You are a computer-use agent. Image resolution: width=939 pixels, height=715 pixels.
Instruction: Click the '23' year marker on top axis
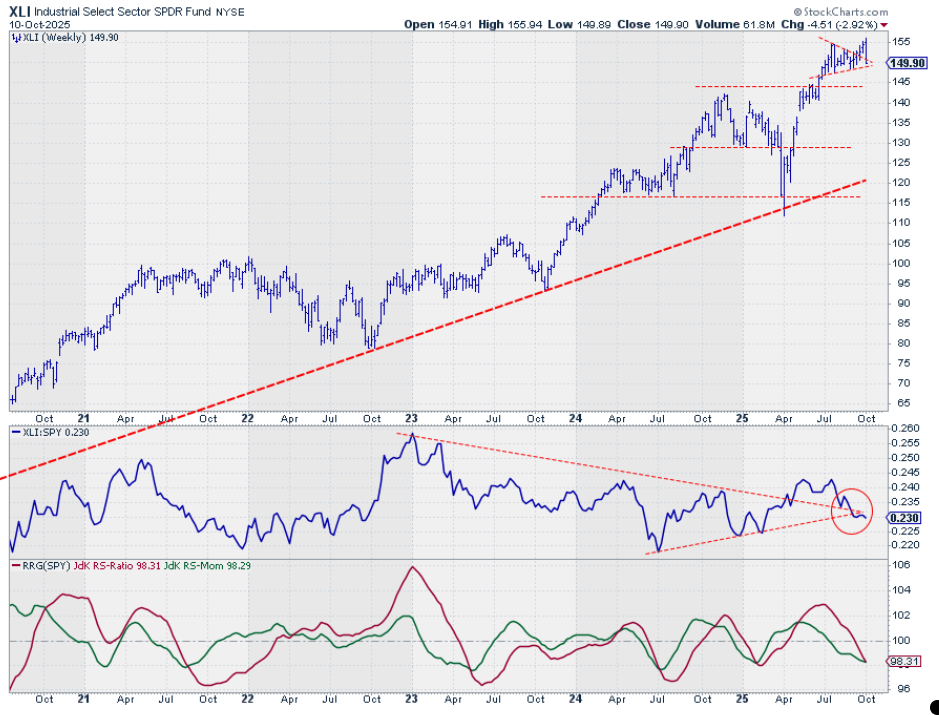(x=411, y=419)
